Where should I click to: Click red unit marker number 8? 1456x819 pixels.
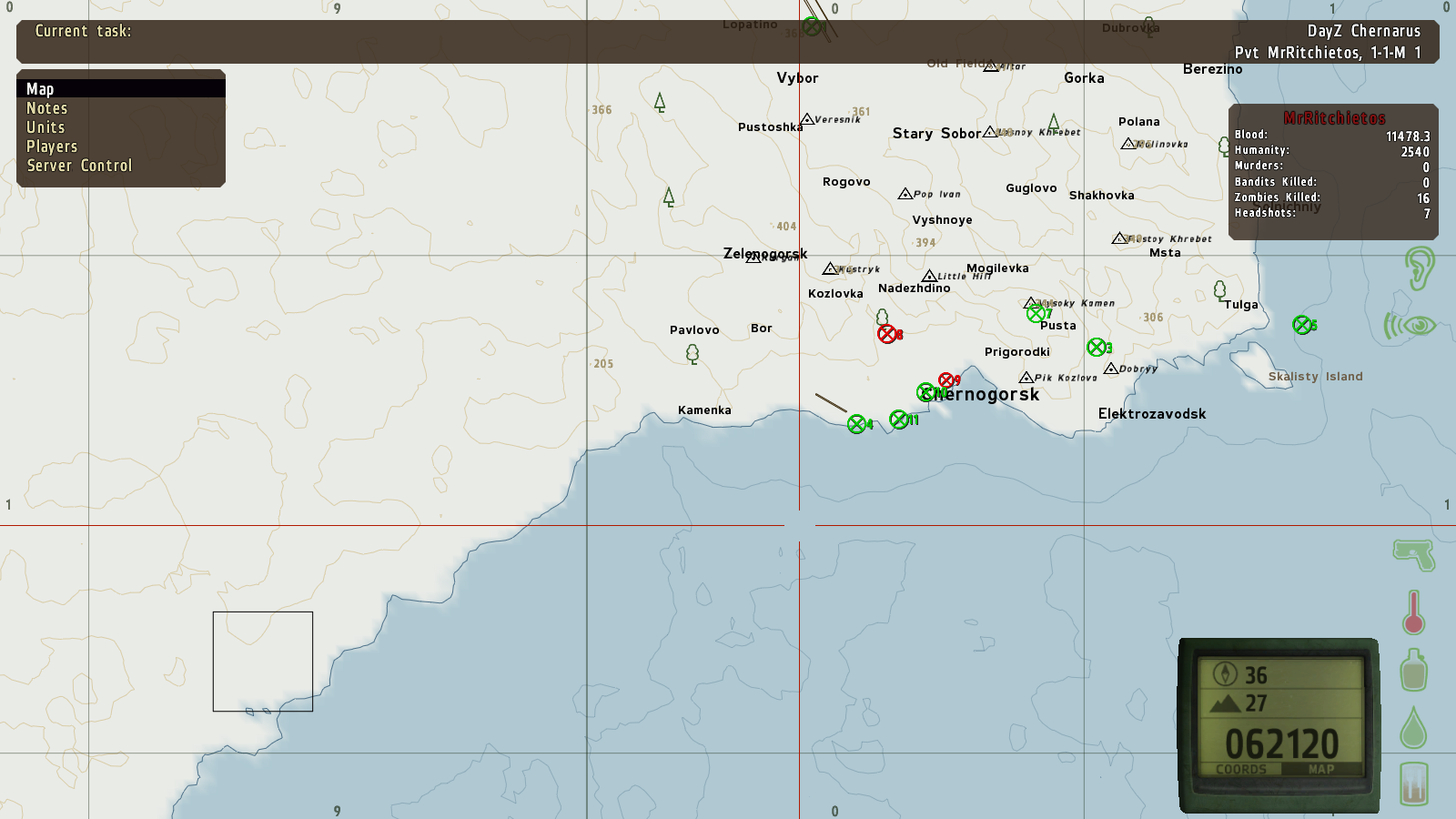coord(887,334)
